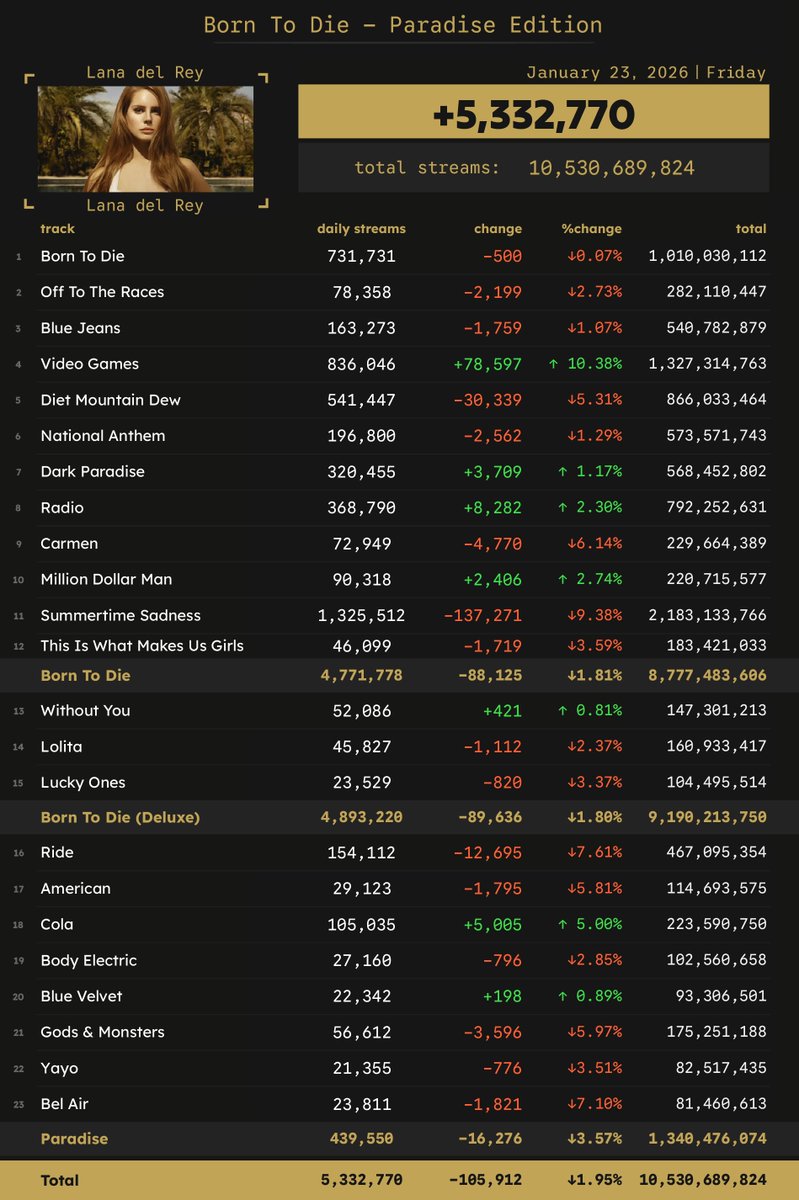Viewport: 799px width, 1200px height.
Task: Click Yayo daily streams '21,355'
Action: tap(361, 1069)
